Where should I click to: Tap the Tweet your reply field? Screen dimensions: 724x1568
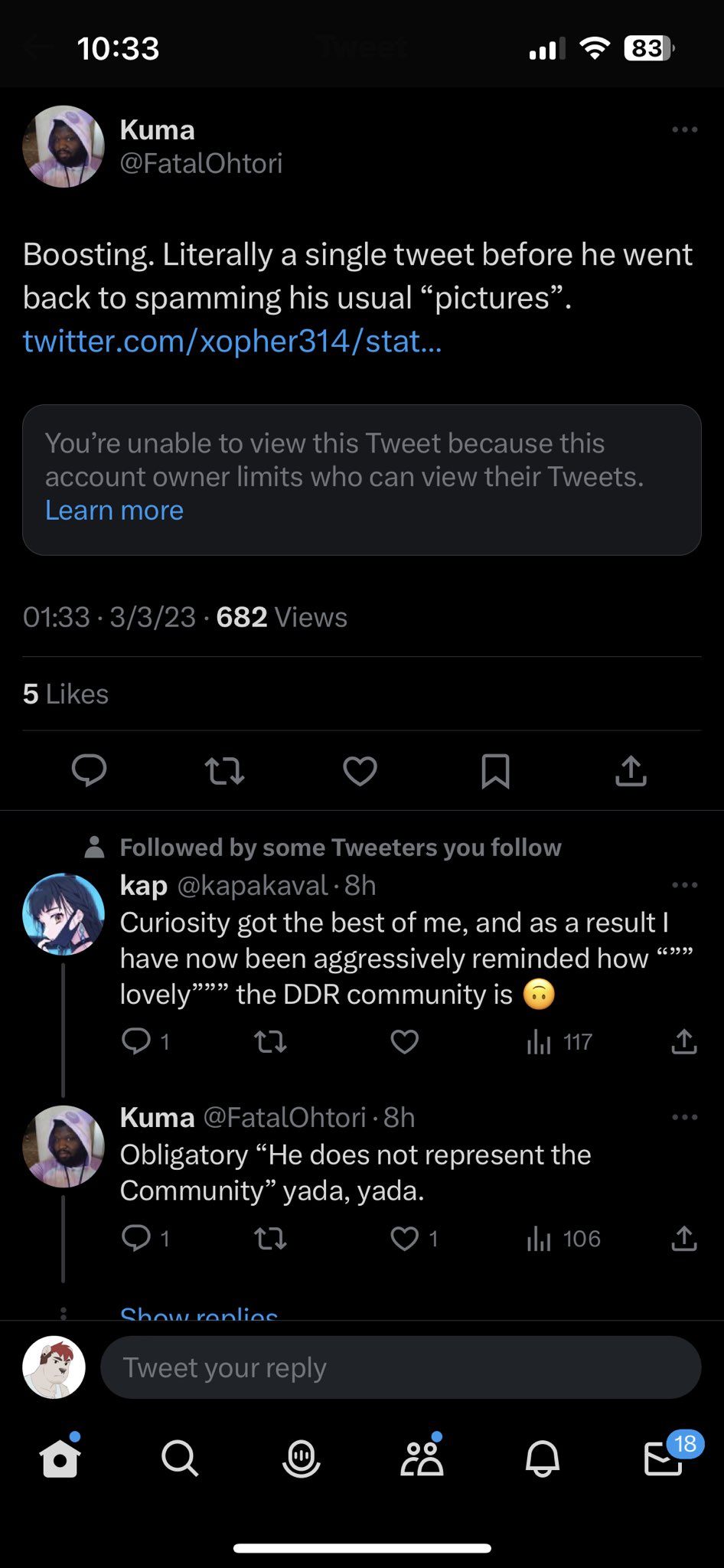[400, 1367]
